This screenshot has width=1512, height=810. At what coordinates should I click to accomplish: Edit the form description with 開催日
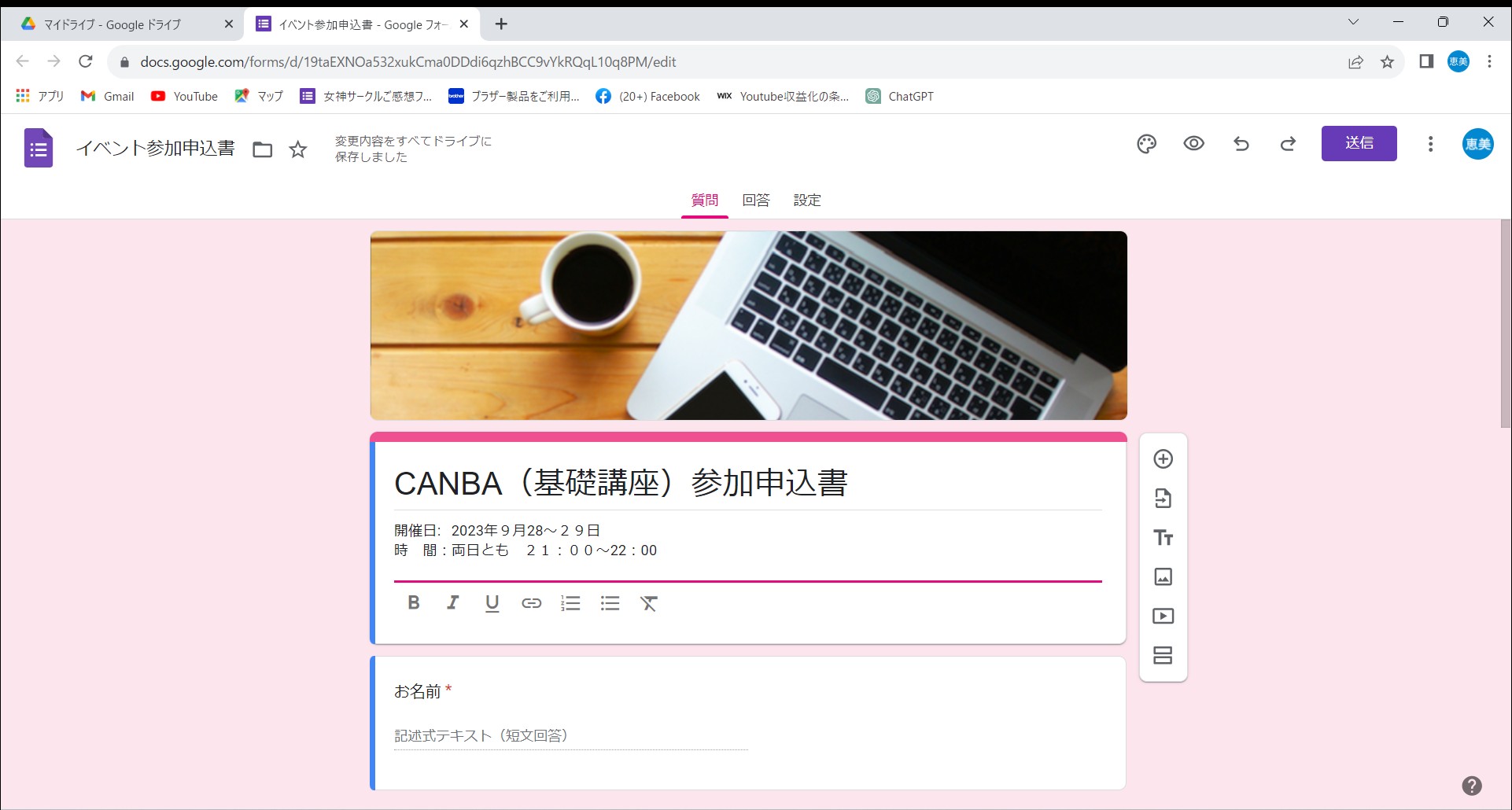point(747,540)
